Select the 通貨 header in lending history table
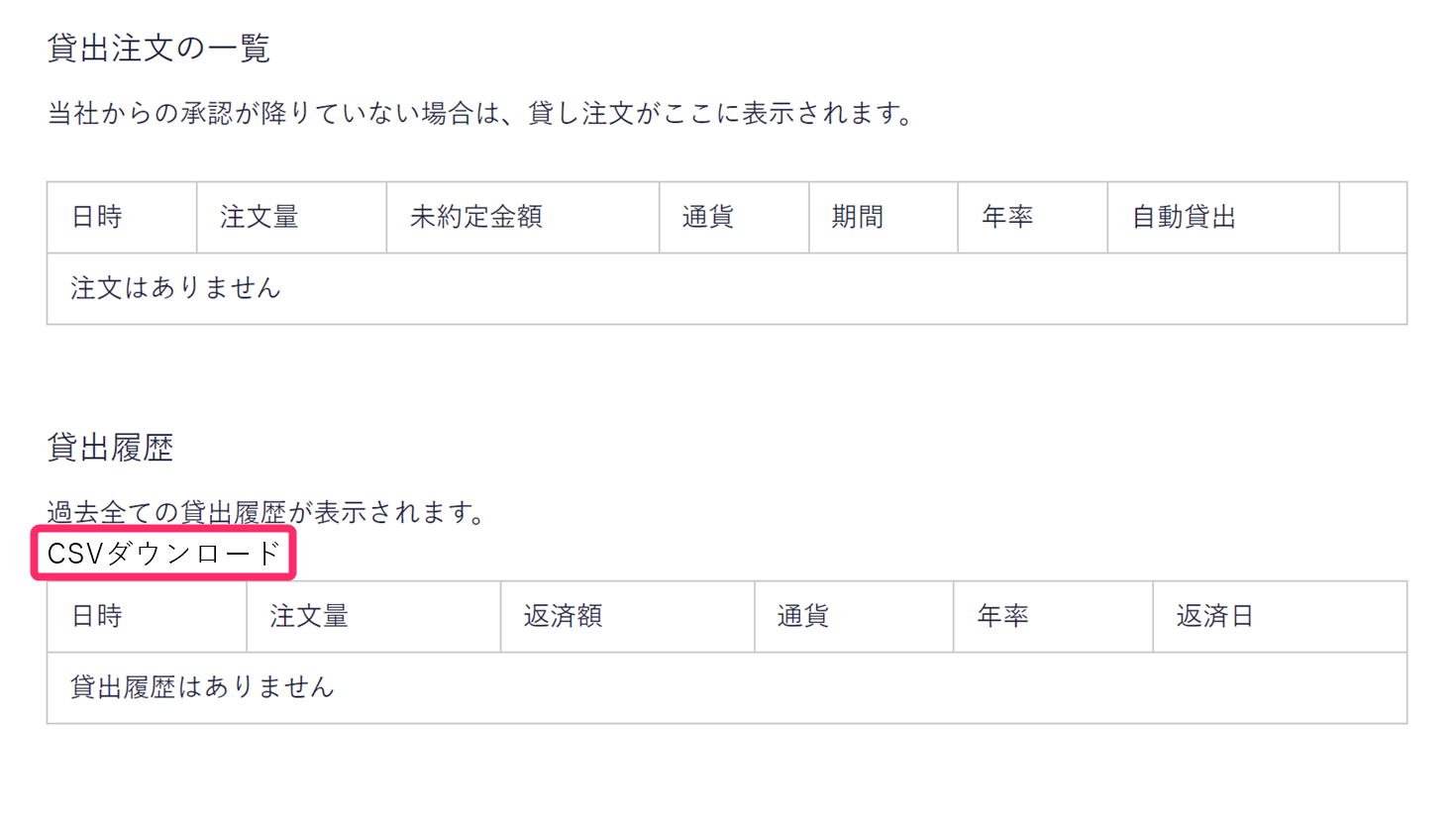This screenshot has width=1456, height=821. point(854,616)
